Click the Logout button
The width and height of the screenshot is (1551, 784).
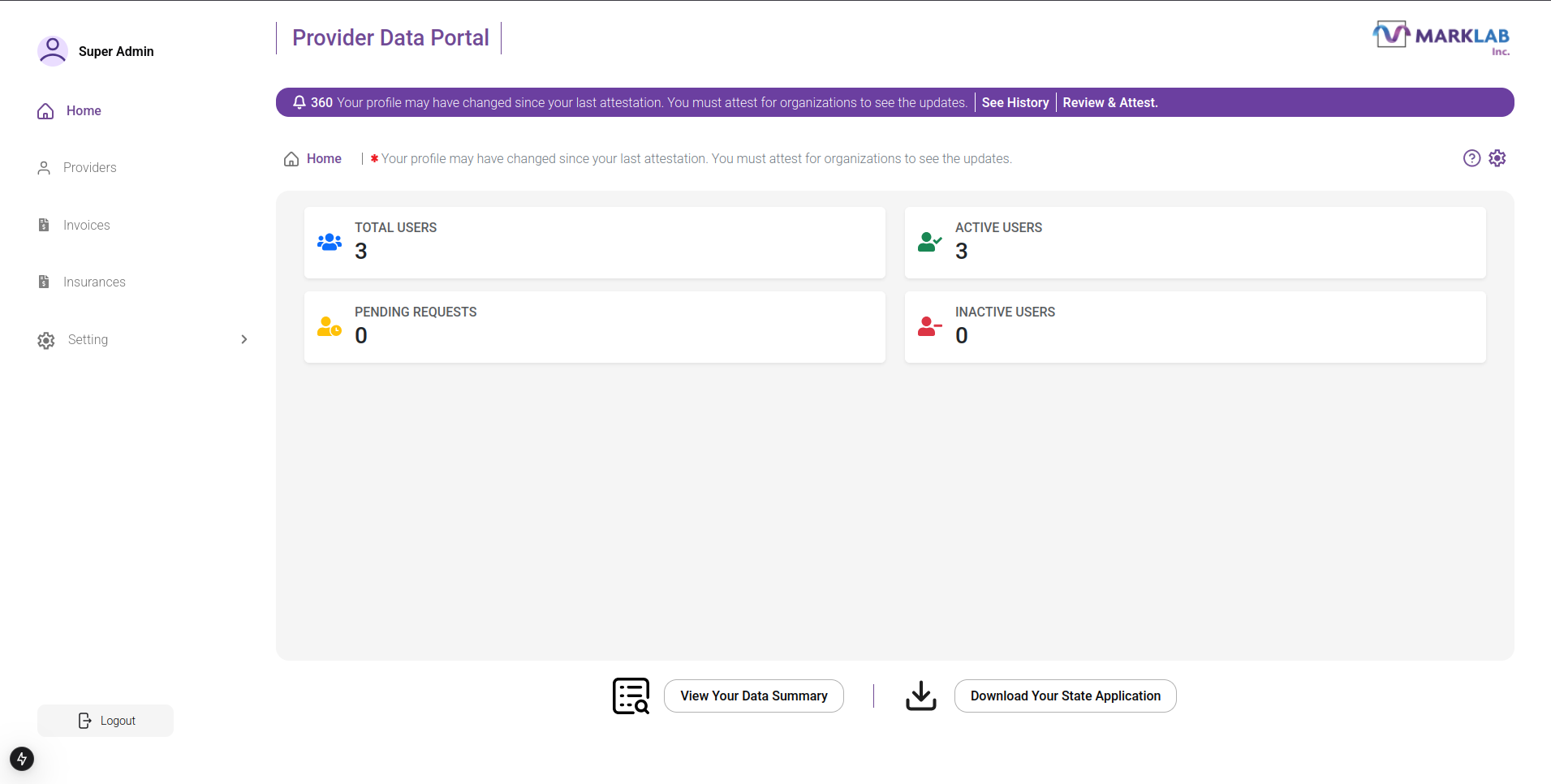[x=106, y=721]
